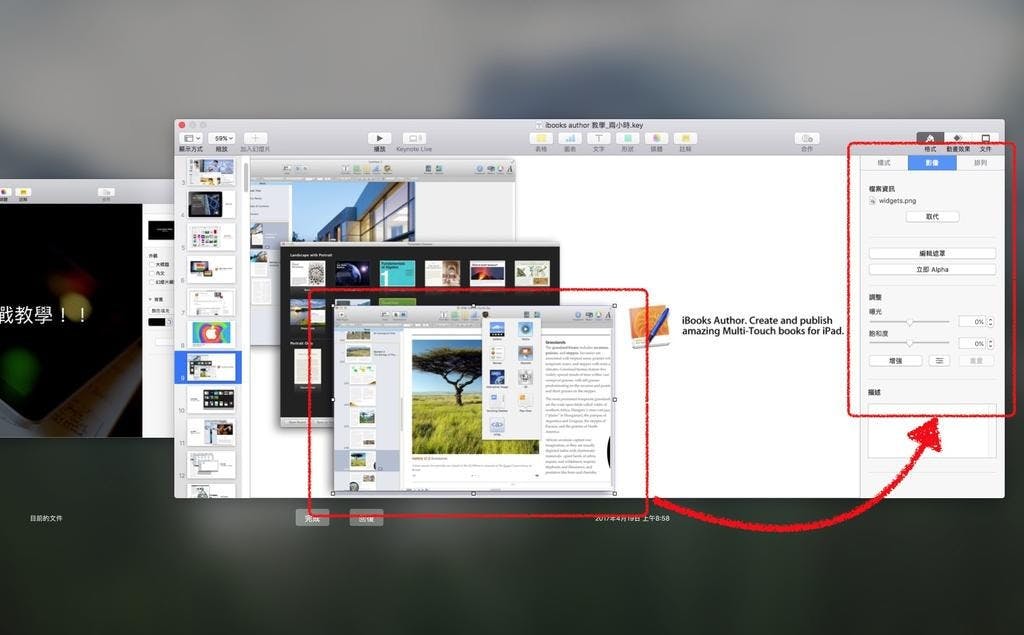Open the 59% zoom dropdown

(221, 138)
